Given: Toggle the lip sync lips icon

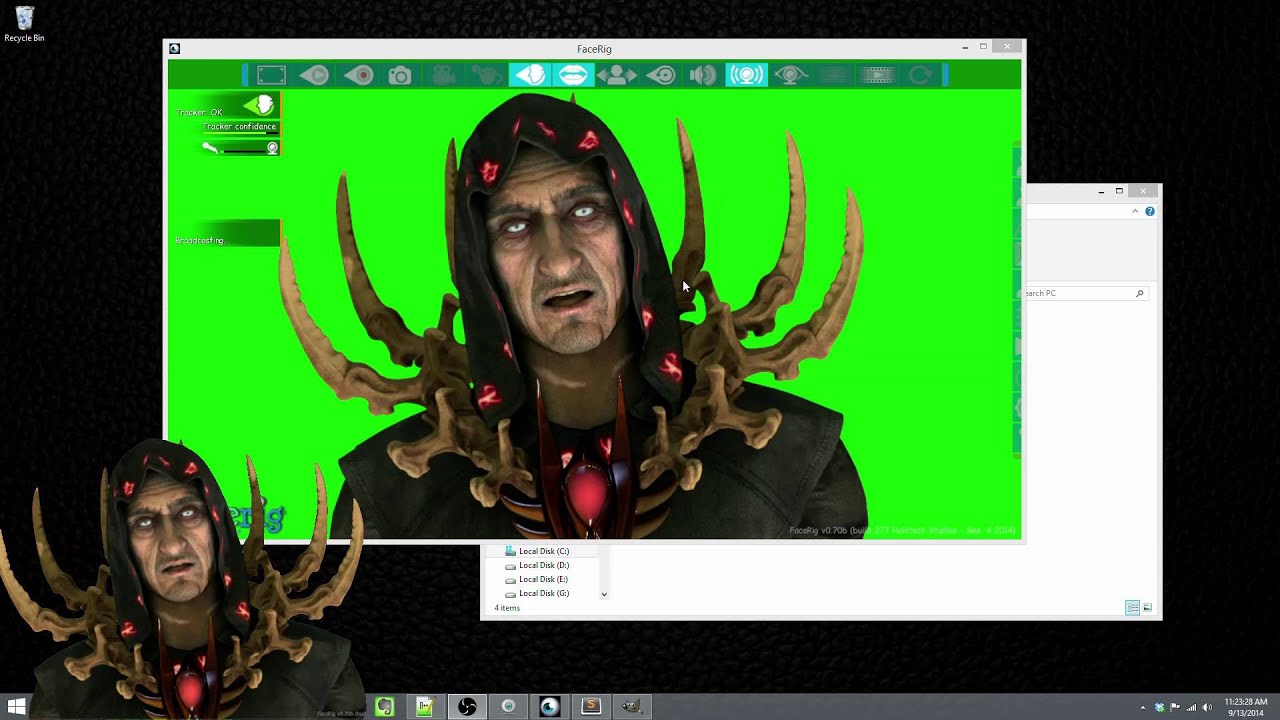Looking at the screenshot, I should coord(573,75).
